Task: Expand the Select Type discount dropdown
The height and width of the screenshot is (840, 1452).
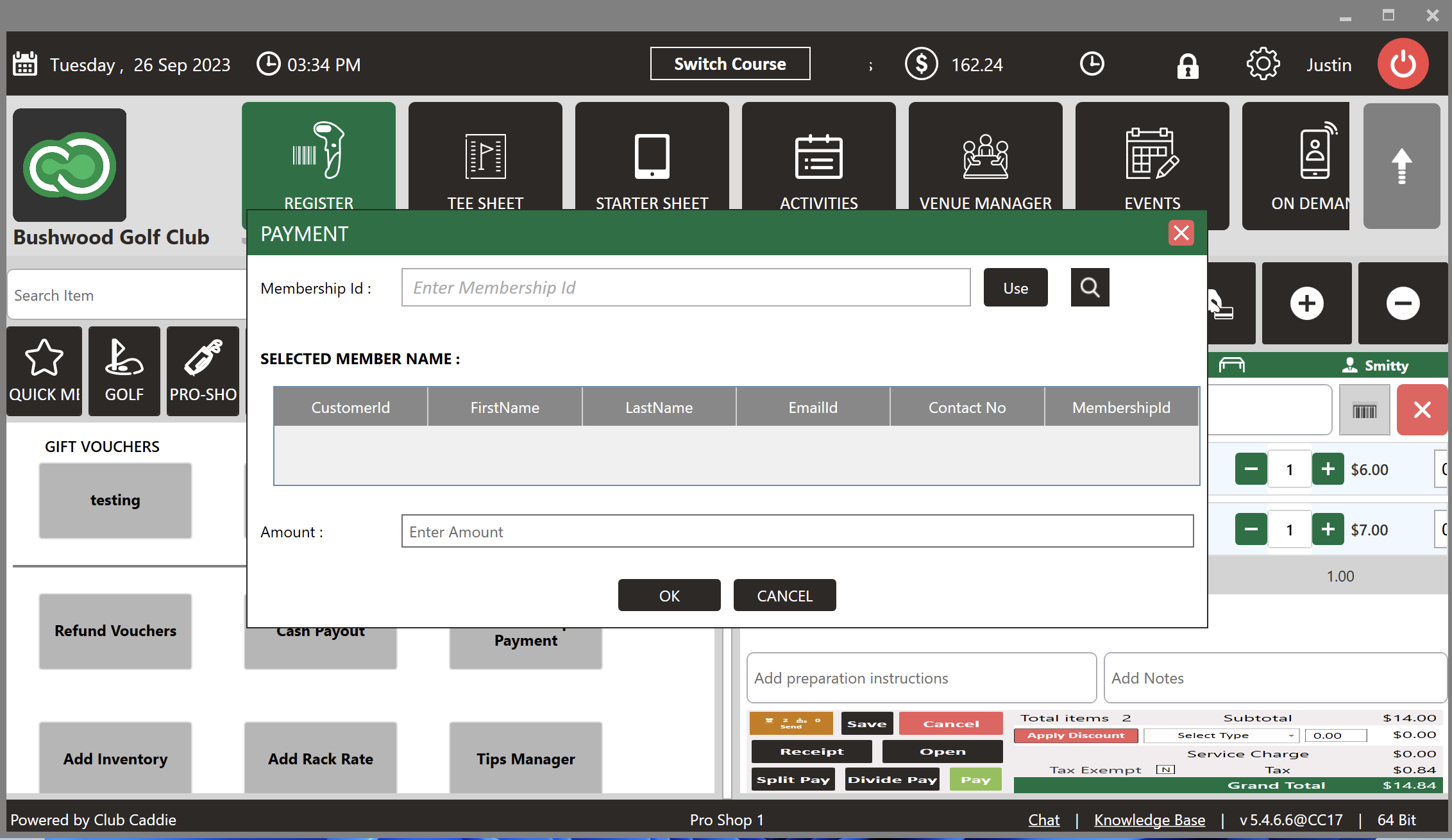Action: click(1220, 735)
